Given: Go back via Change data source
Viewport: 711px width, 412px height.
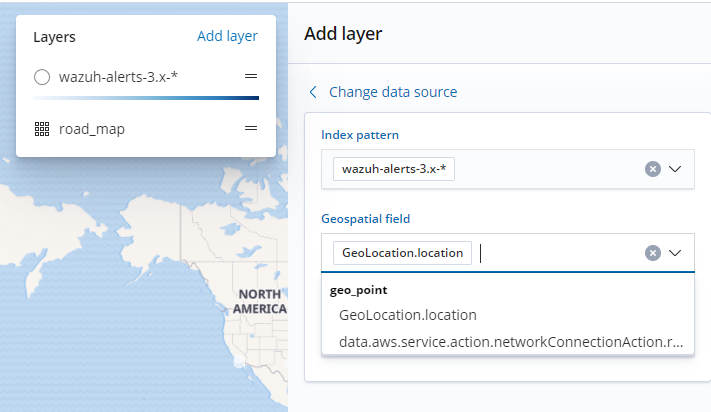Looking at the screenshot, I should coord(392,92).
